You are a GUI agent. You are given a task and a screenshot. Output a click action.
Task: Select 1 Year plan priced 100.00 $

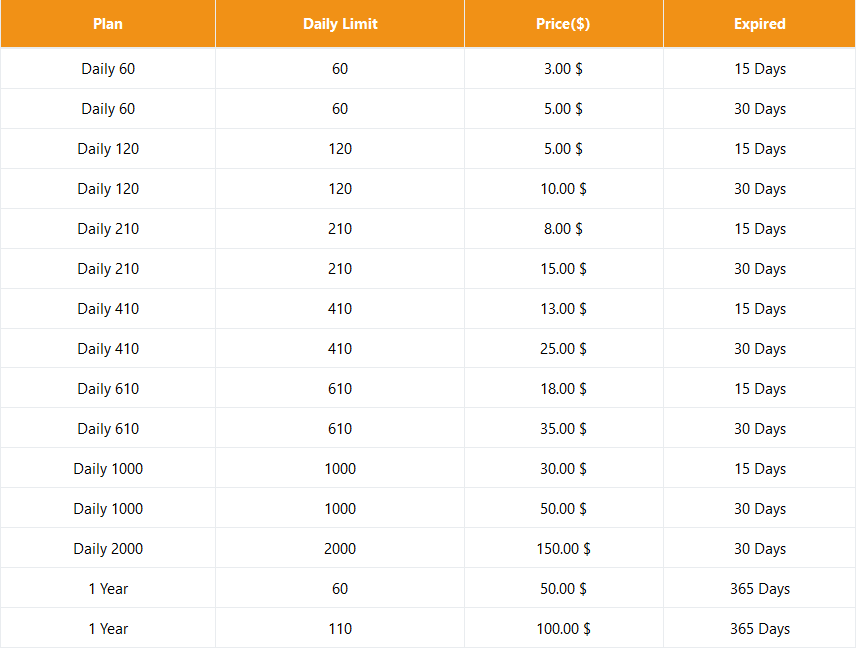click(108, 629)
